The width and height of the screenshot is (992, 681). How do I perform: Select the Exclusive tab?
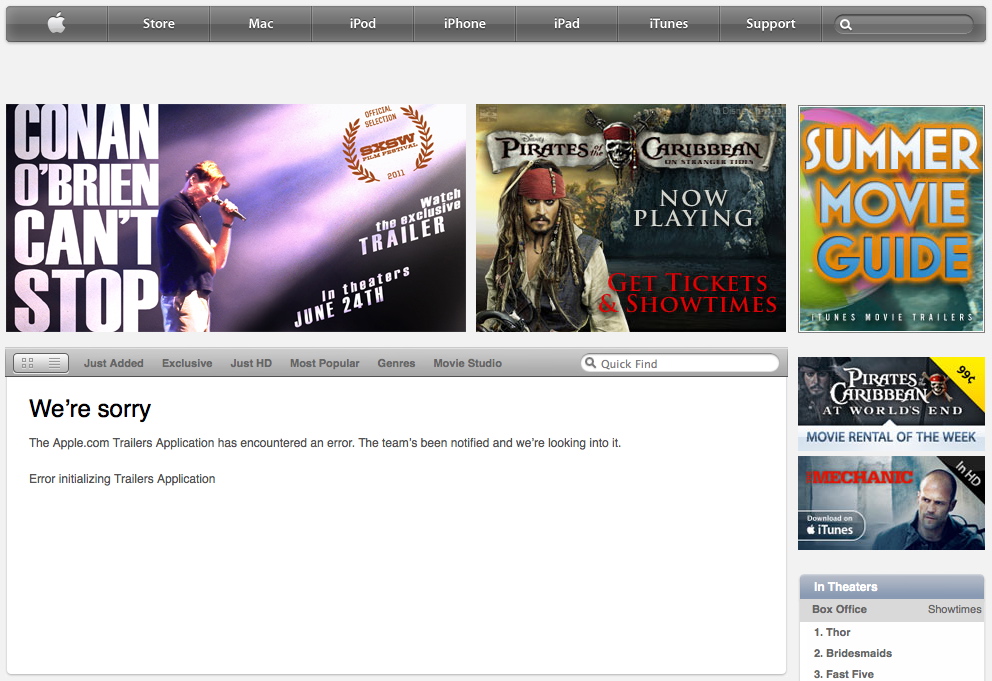[x=187, y=363]
